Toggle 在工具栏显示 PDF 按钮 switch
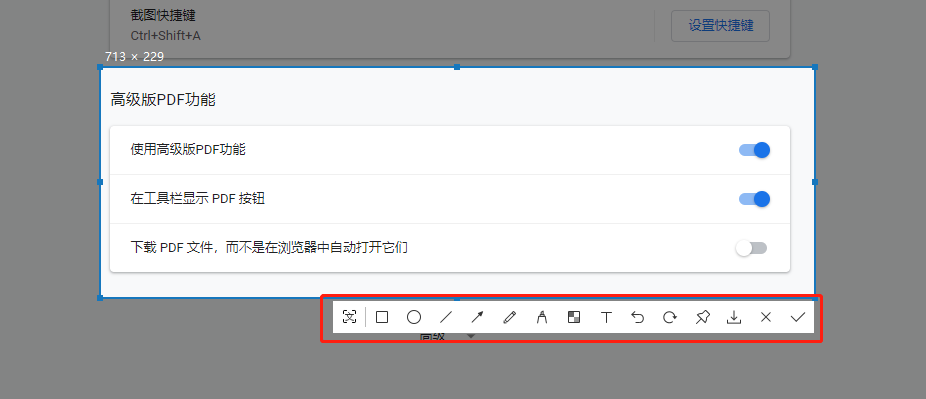The width and height of the screenshot is (926, 399). click(754, 199)
